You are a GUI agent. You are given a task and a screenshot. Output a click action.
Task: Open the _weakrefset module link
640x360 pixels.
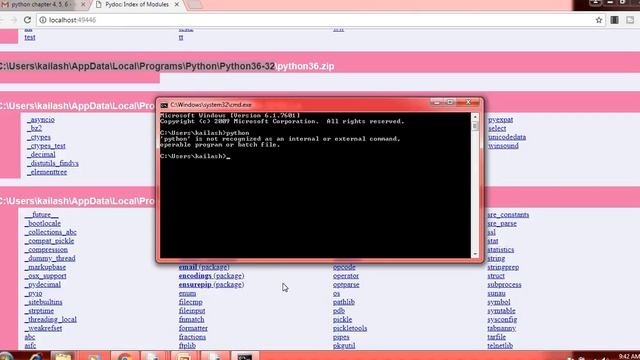click(x=43, y=328)
